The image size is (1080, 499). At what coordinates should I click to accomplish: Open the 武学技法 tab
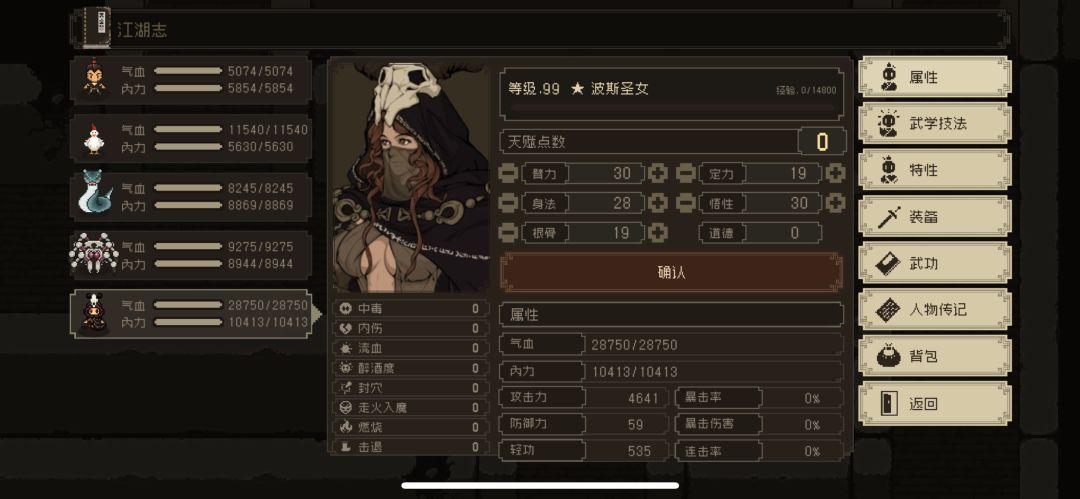click(935, 123)
